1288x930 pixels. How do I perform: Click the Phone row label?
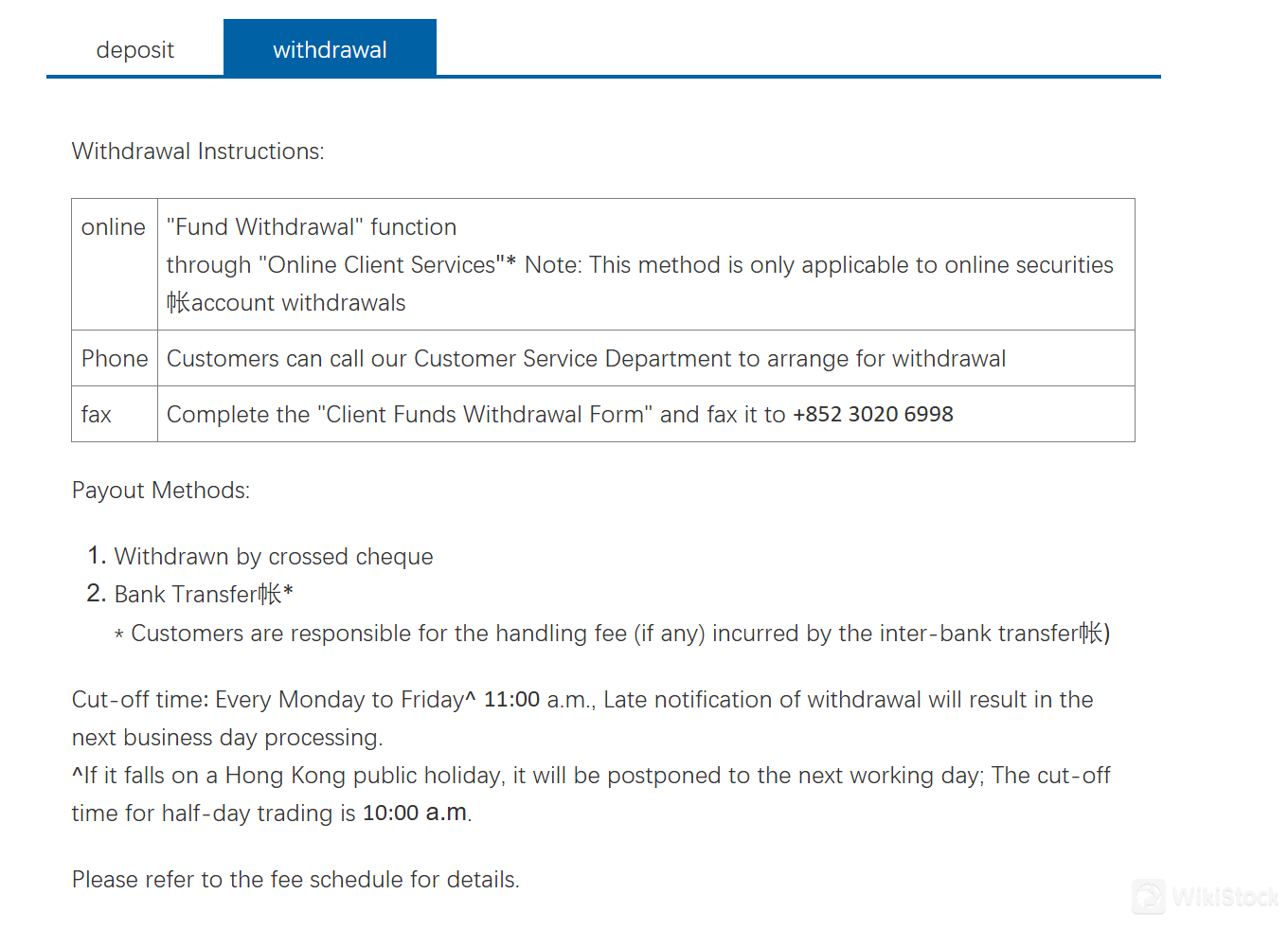[115, 358]
